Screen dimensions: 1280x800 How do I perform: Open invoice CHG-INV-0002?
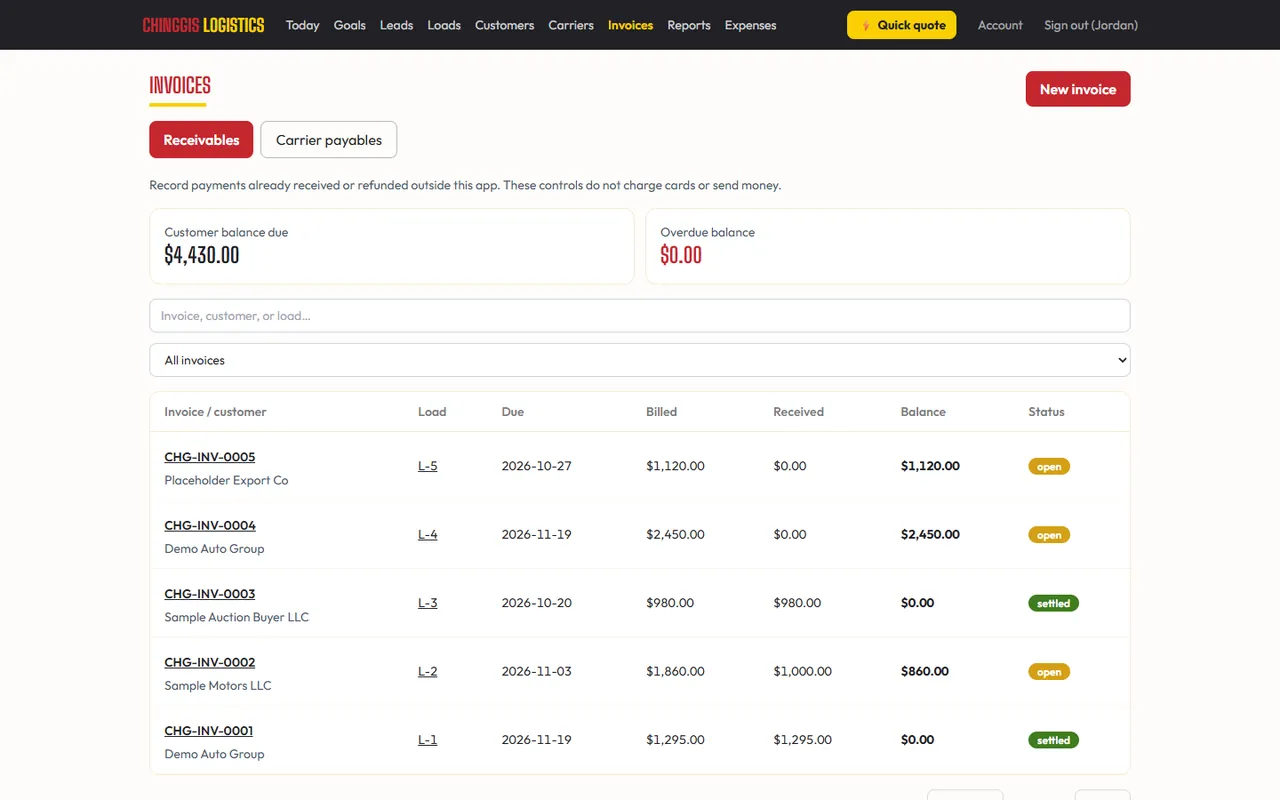(x=210, y=662)
